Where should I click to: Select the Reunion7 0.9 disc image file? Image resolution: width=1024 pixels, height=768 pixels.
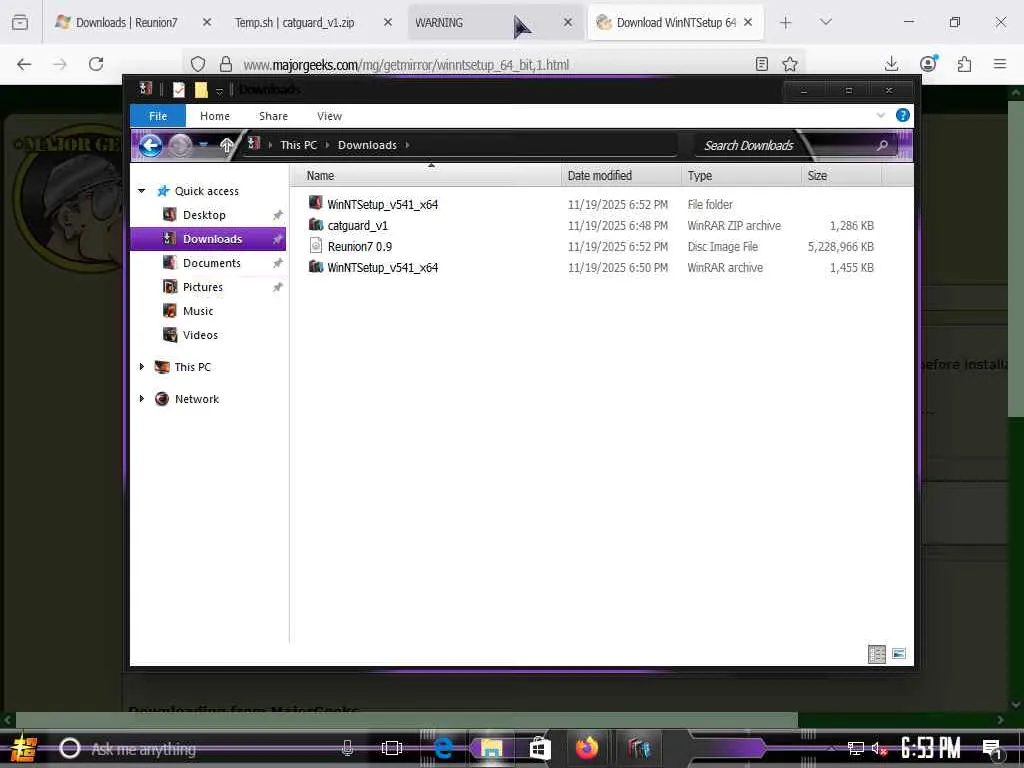pos(359,246)
